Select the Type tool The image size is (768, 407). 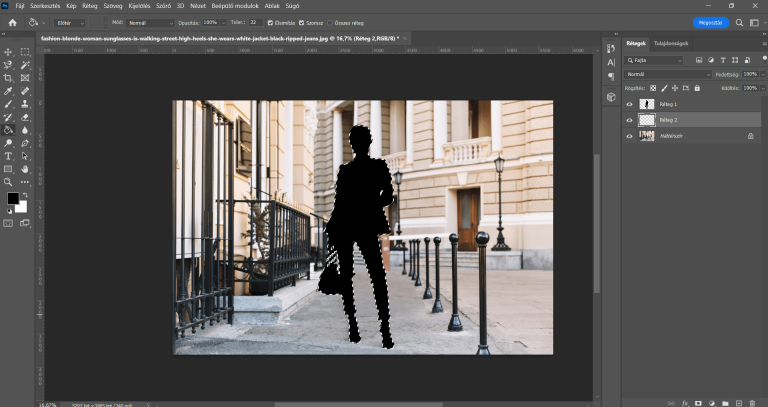tap(8, 156)
